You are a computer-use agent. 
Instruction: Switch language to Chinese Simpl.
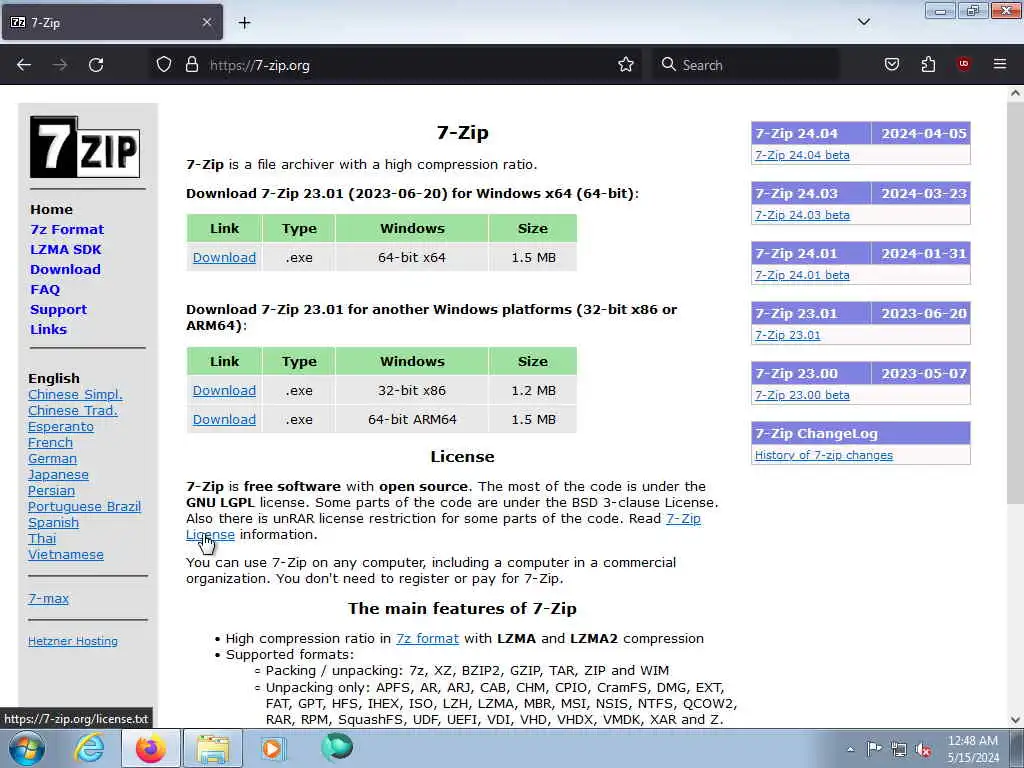coord(75,394)
